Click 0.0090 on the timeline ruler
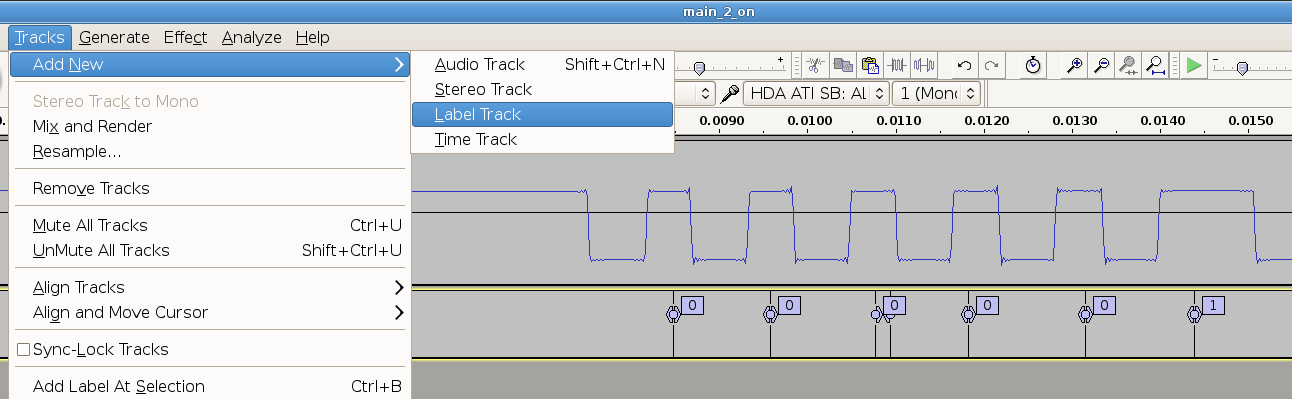The height and width of the screenshot is (399, 1292). pos(722,120)
